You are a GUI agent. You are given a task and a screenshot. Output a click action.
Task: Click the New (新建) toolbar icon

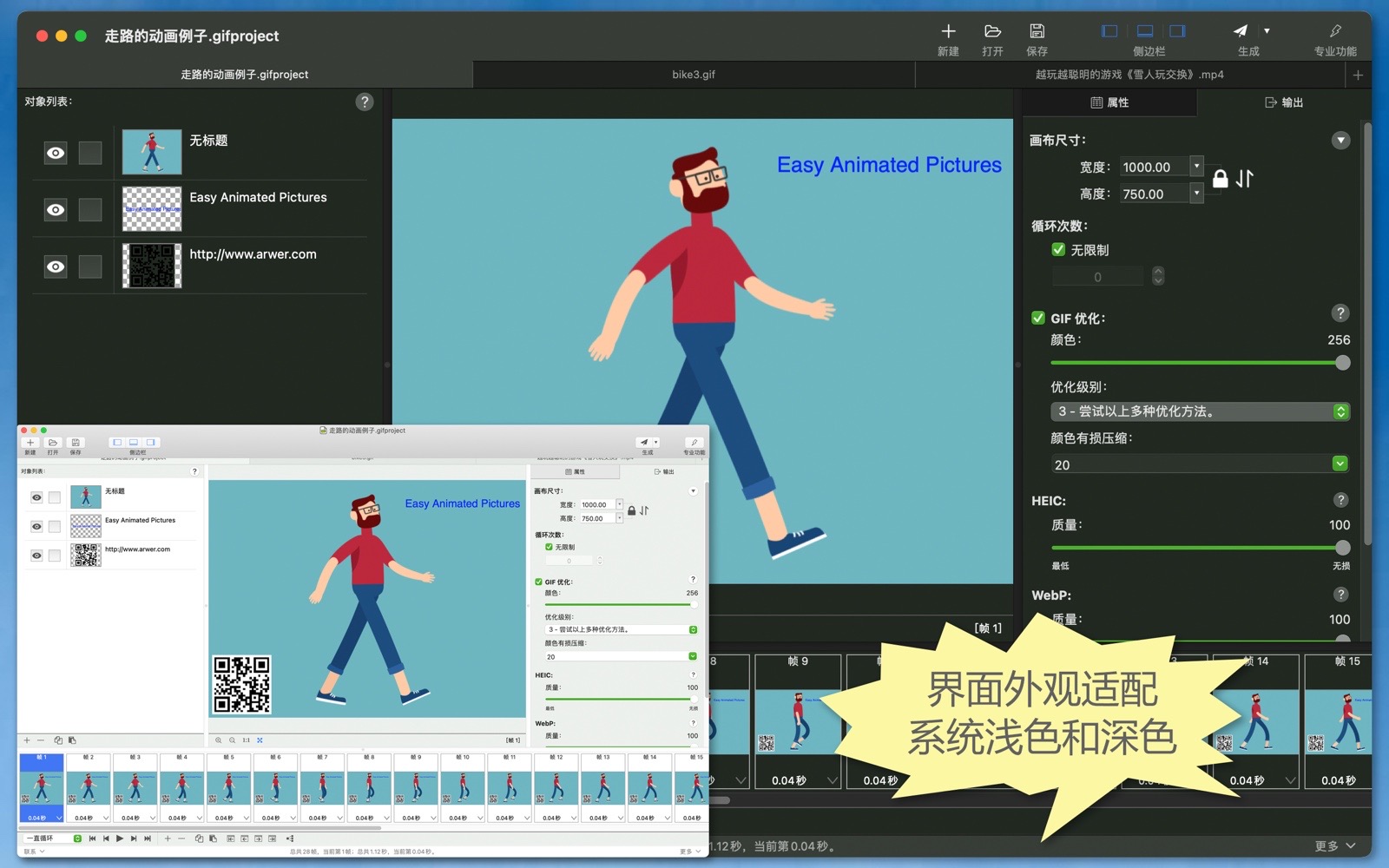[x=948, y=32]
